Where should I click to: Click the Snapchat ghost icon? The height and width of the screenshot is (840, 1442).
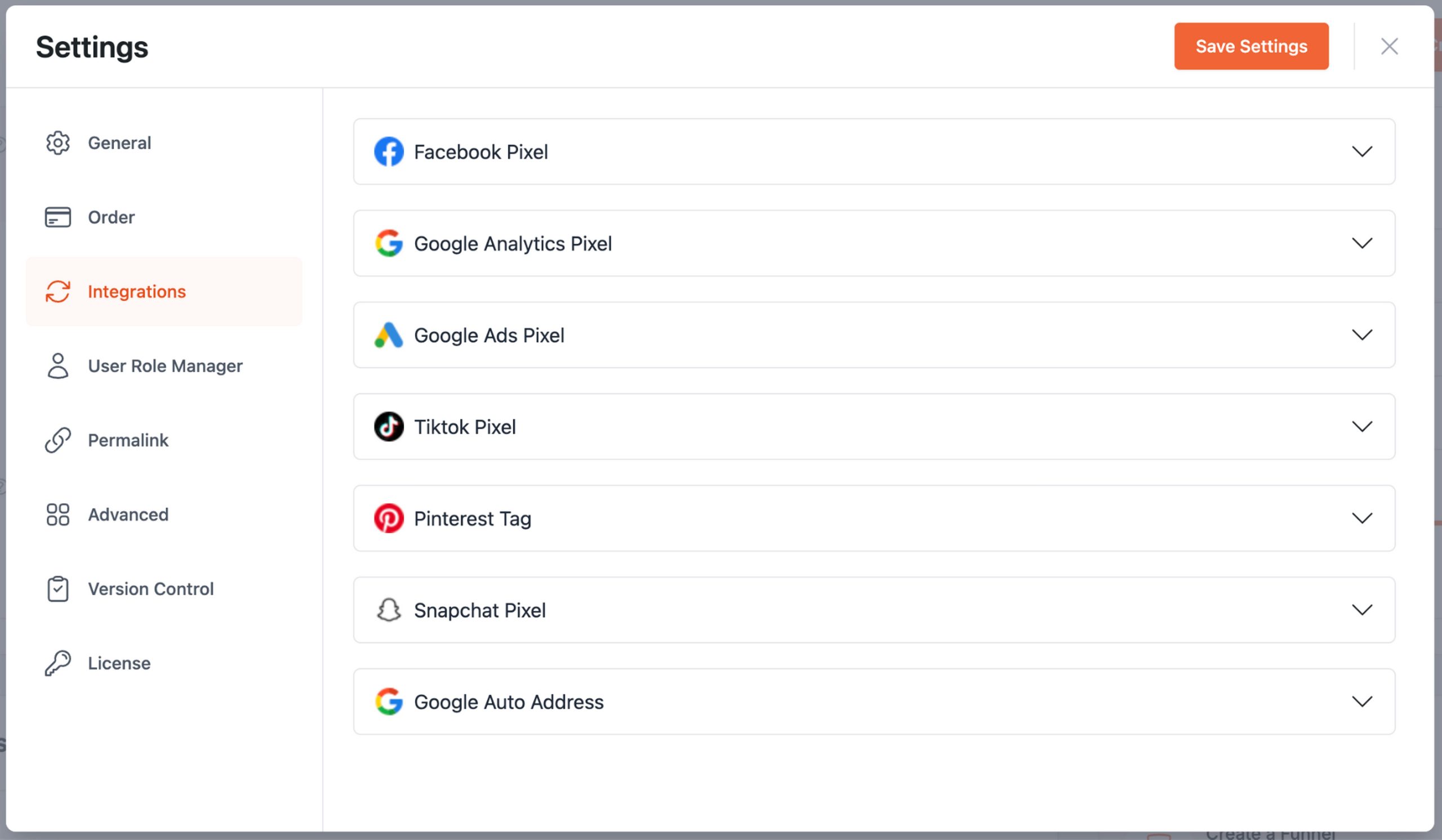point(388,610)
